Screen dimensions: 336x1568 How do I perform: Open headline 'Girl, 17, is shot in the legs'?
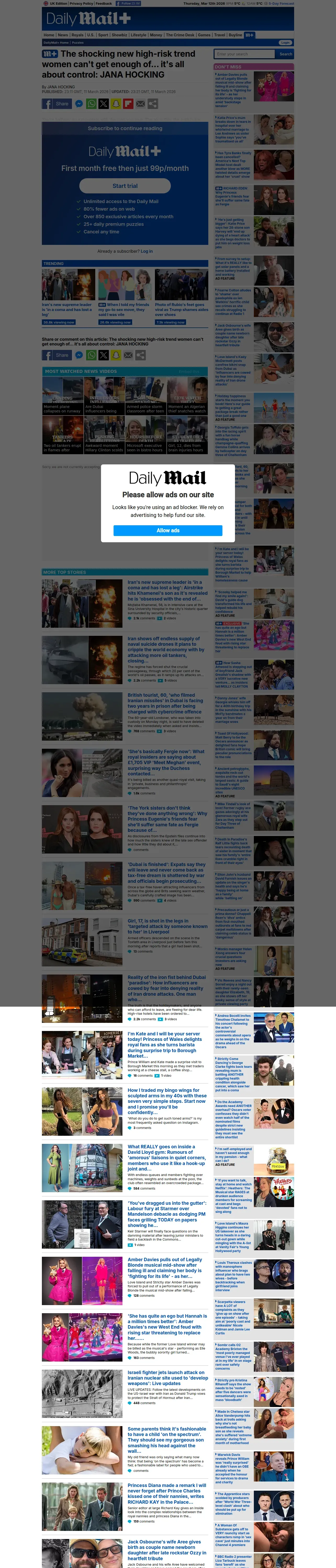(x=167, y=926)
